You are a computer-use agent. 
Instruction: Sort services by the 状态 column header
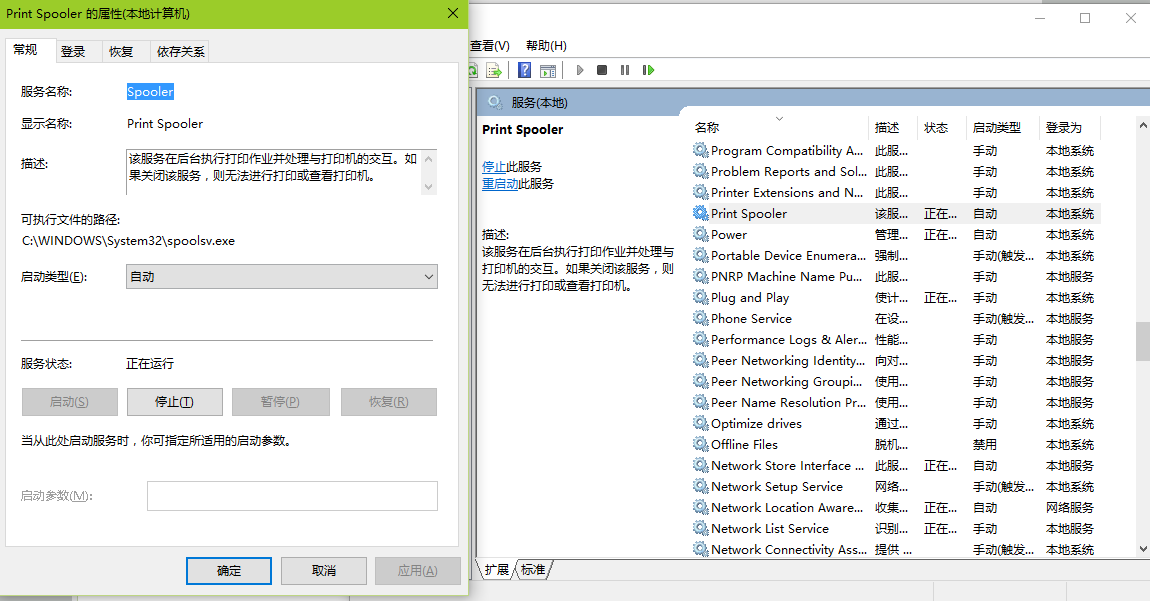coord(942,128)
